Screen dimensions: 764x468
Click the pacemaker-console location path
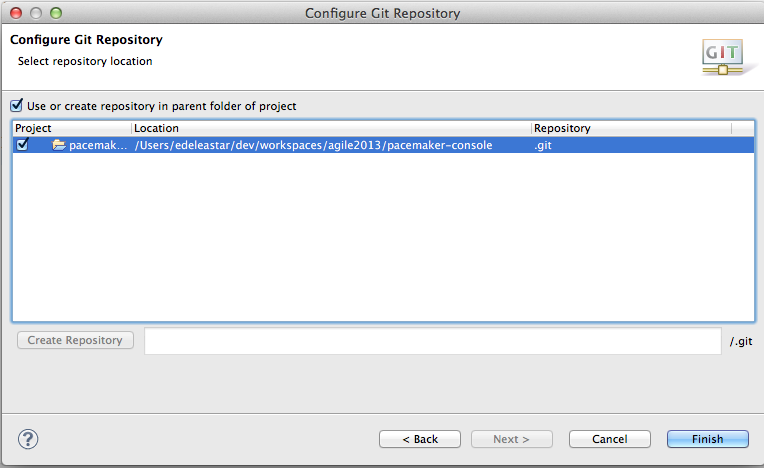(313, 145)
